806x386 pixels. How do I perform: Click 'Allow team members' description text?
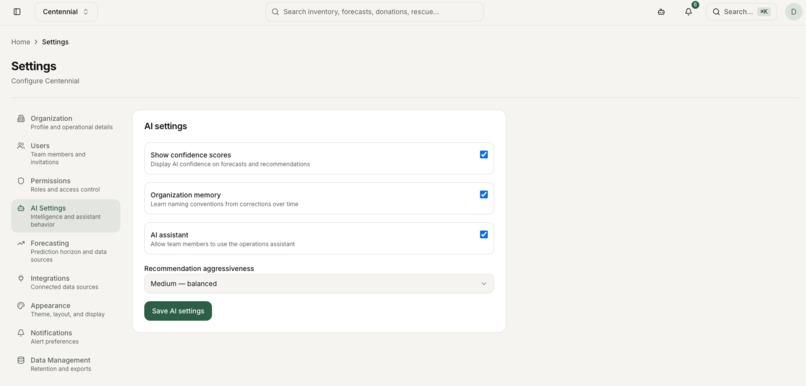click(223, 244)
